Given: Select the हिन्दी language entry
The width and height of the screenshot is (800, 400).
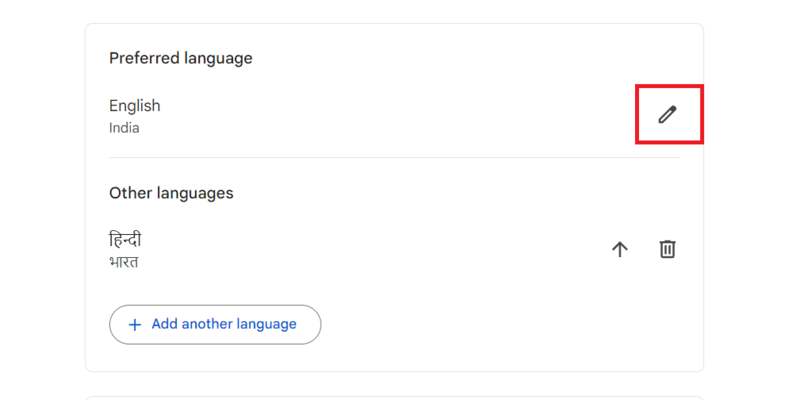Looking at the screenshot, I should 126,240.
